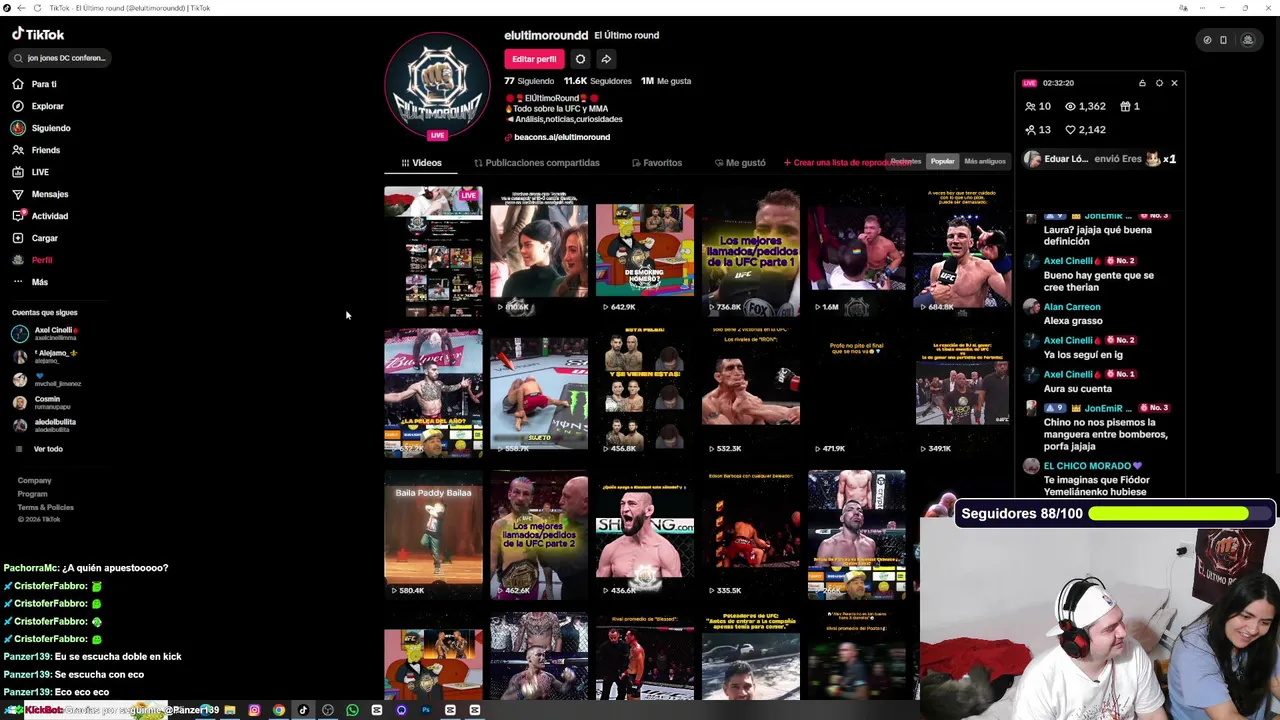
Task: Go back with the browser arrow
Action: (x=21, y=8)
